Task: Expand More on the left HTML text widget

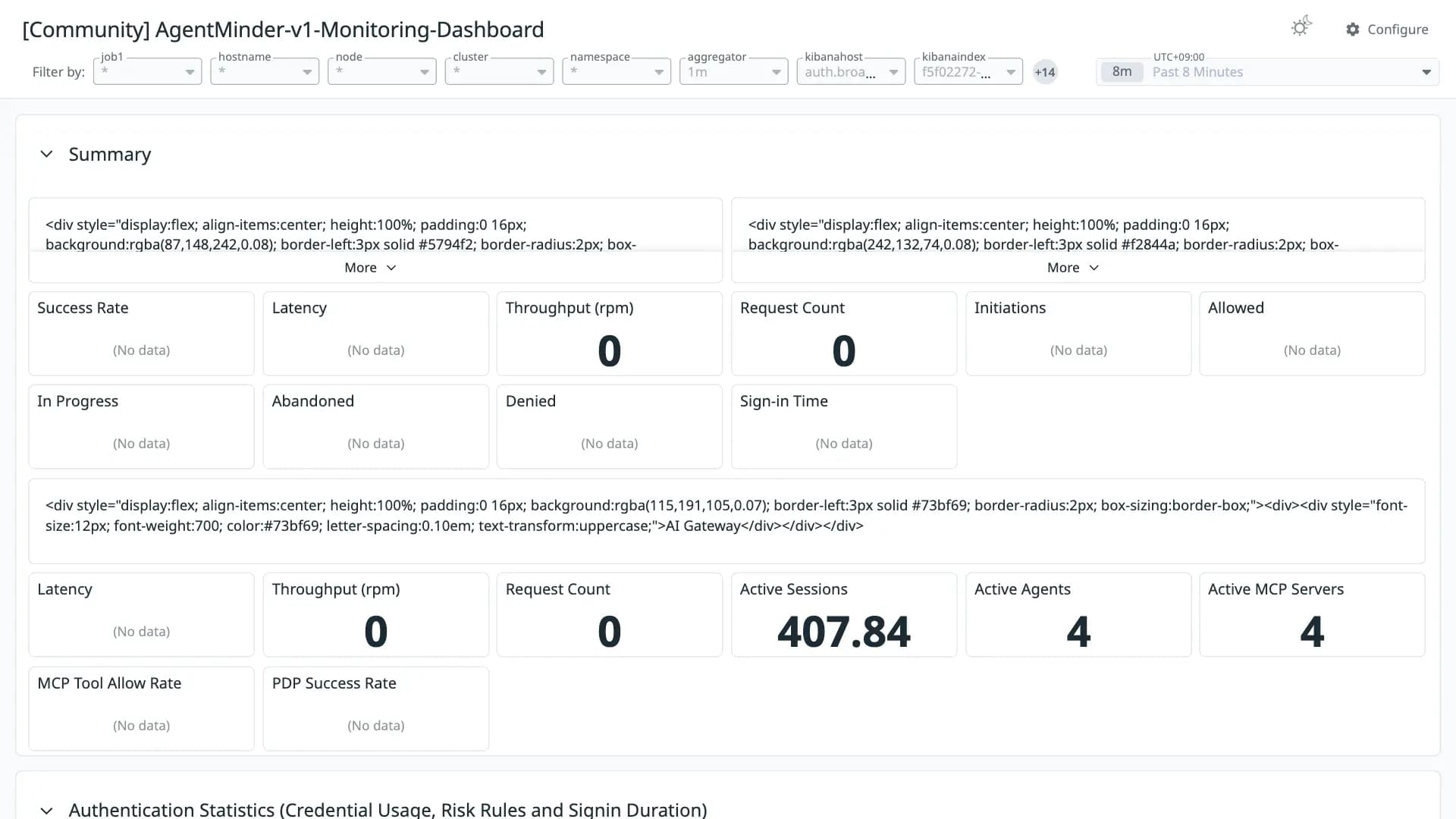Action: pyautogui.click(x=370, y=268)
